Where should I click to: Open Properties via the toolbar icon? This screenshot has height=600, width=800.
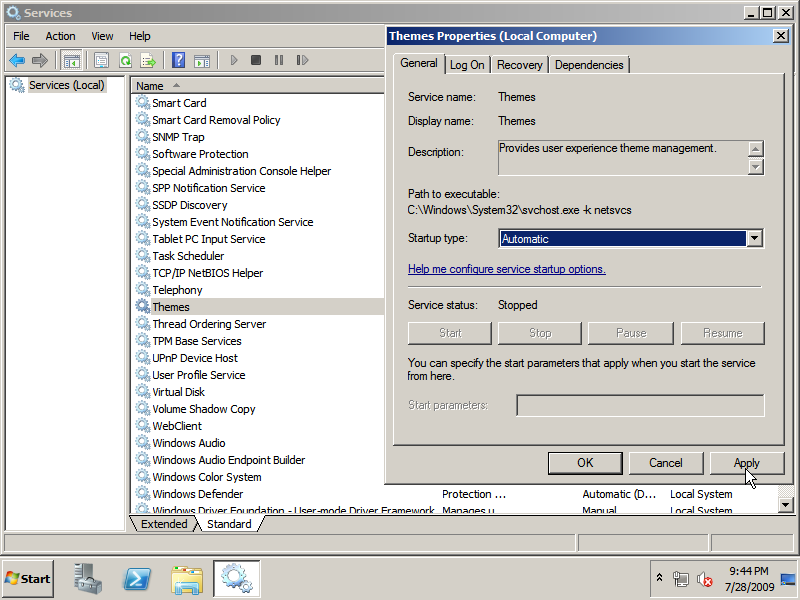[x=101, y=61]
